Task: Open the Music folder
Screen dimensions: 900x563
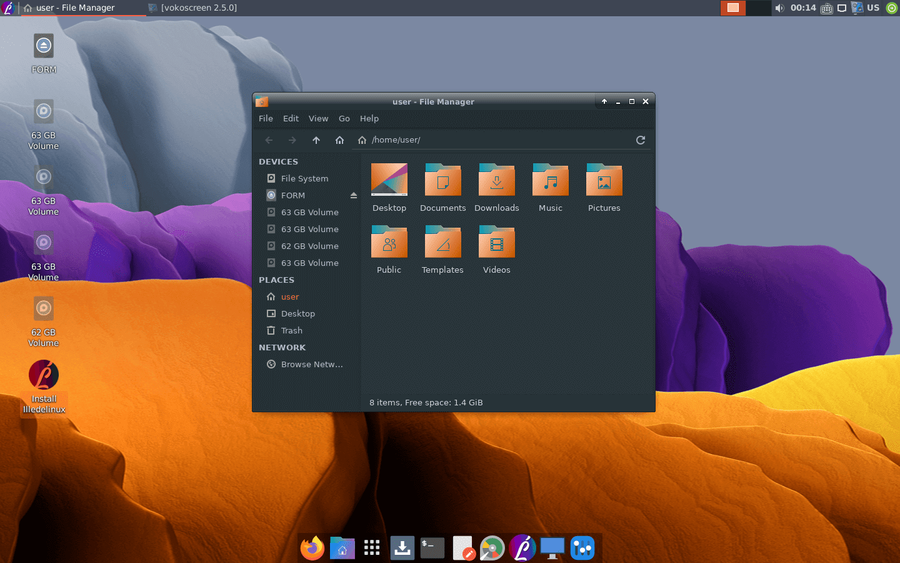Action: pyautogui.click(x=550, y=180)
